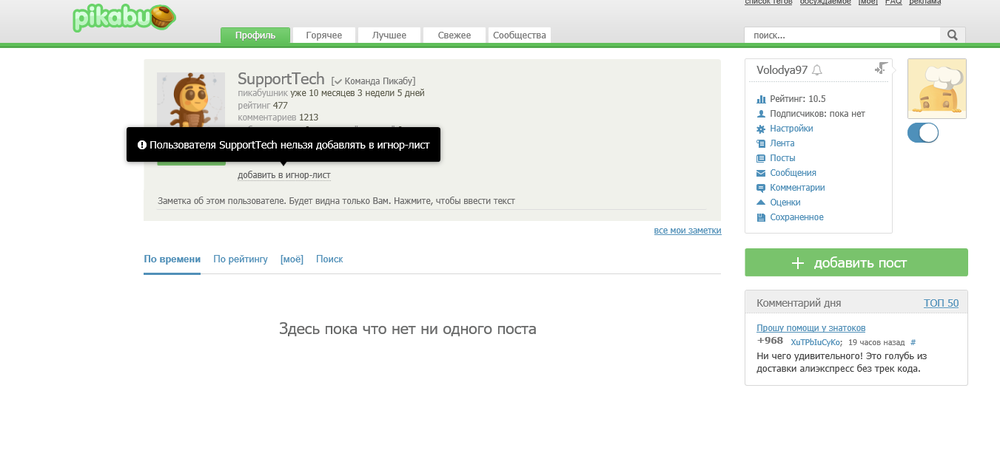The height and width of the screenshot is (456, 1000).
Task: Click the envelope icon beside Сообщения
Action: 760,173
